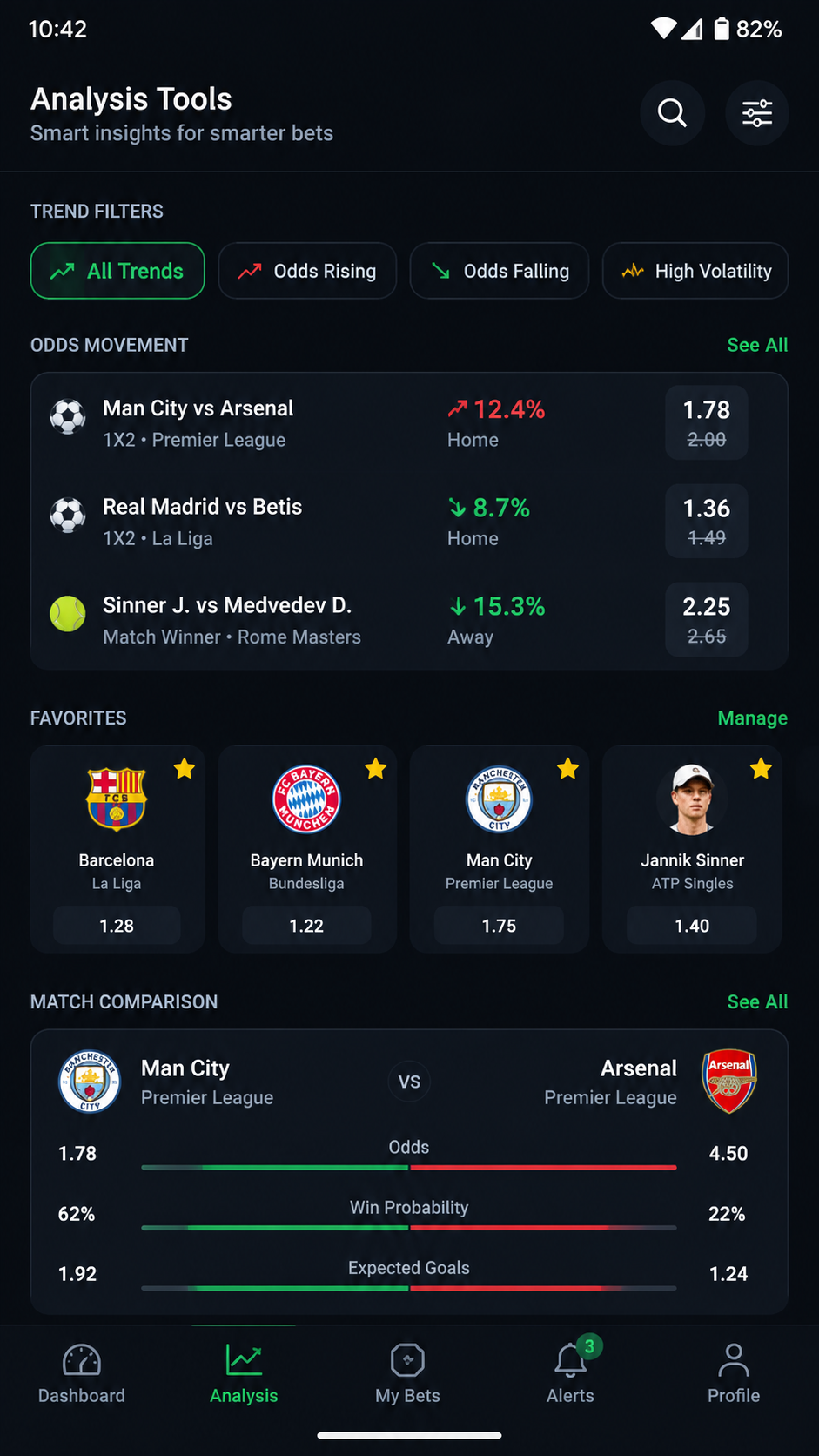Toggle the star on Jannik Sinner card
This screenshot has height=1456, width=819.
point(761,768)
